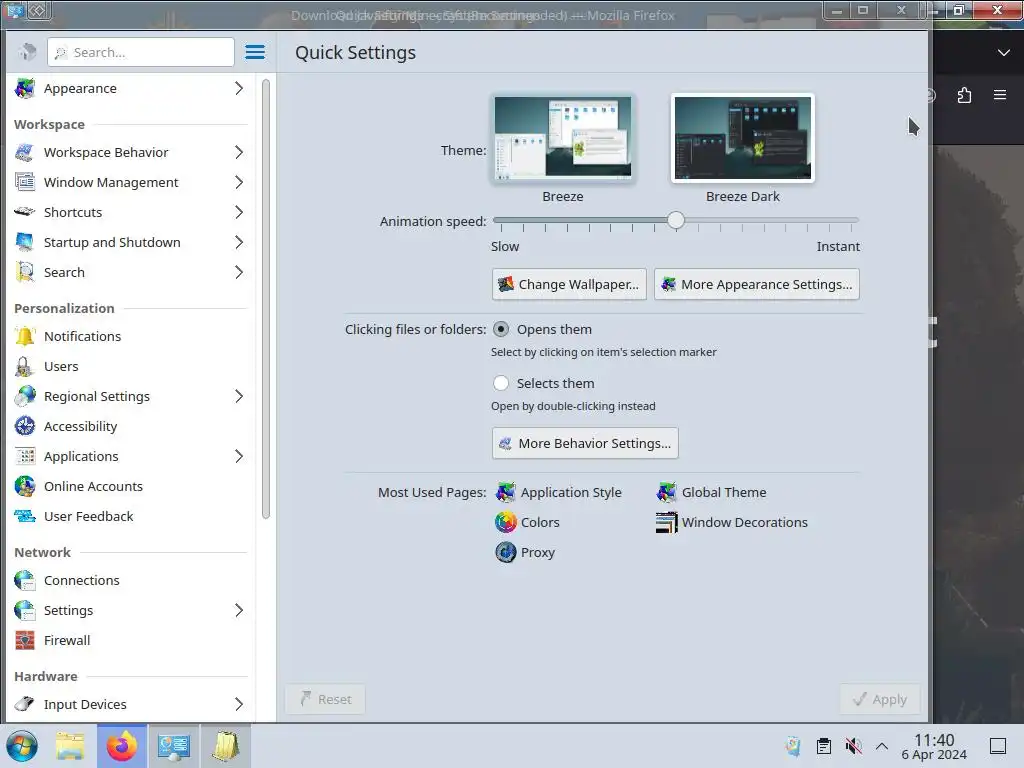Expand the Applications chevron
The image size is (1024, 768).
[x=239, y=456]
